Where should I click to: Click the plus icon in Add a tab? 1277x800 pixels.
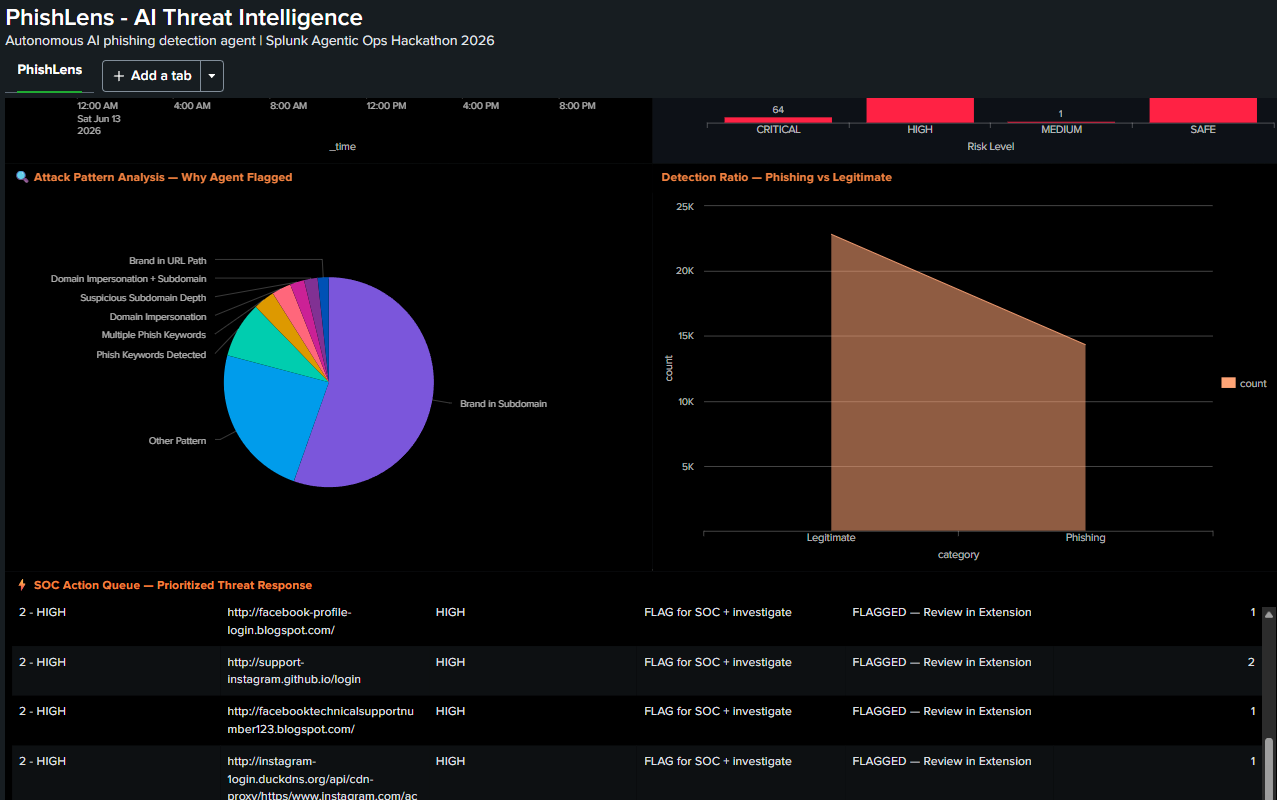pyautogui.click(x=119, y=76)
